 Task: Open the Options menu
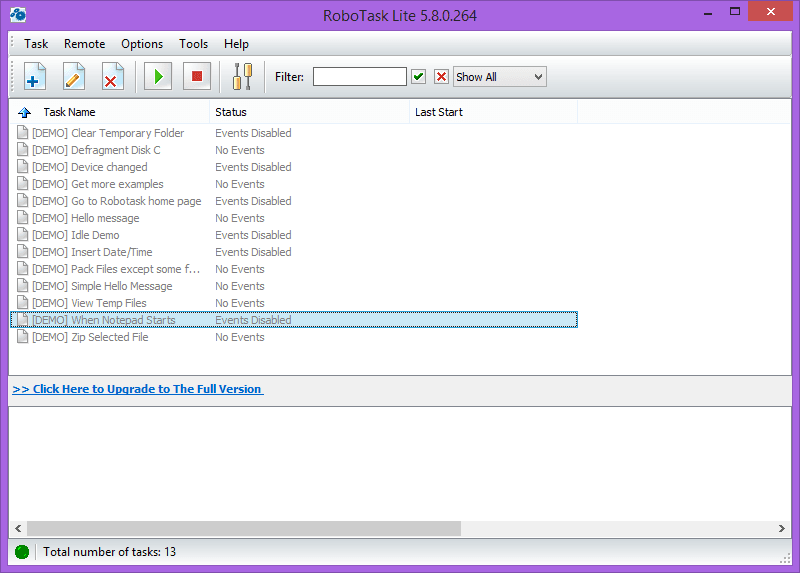pyautogui.click(x=142, y=44)
